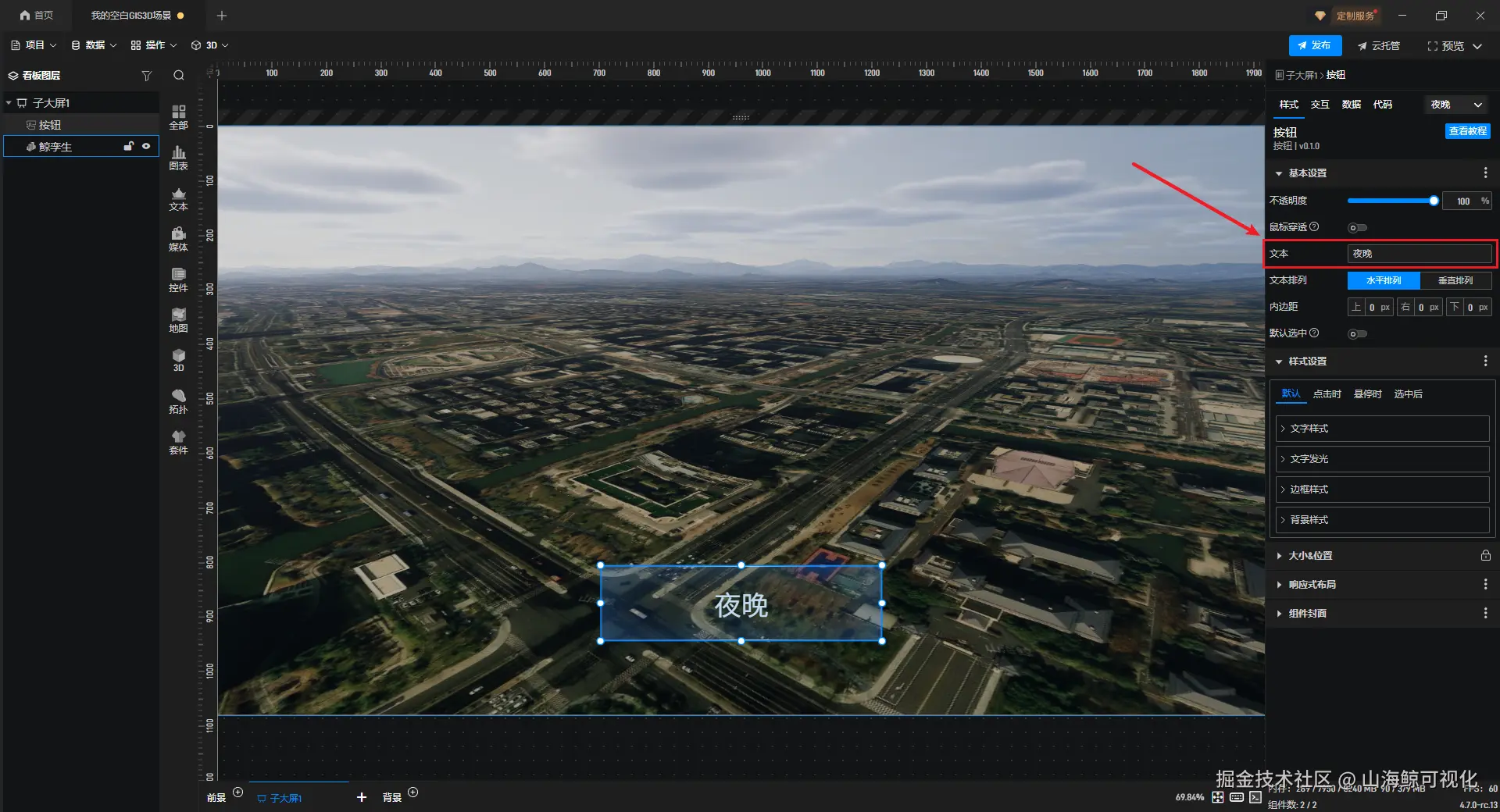Expand the 文字样式 group
Image resolution: width=1500 pixels, height=812 pixels.
tap(1382, 429)
